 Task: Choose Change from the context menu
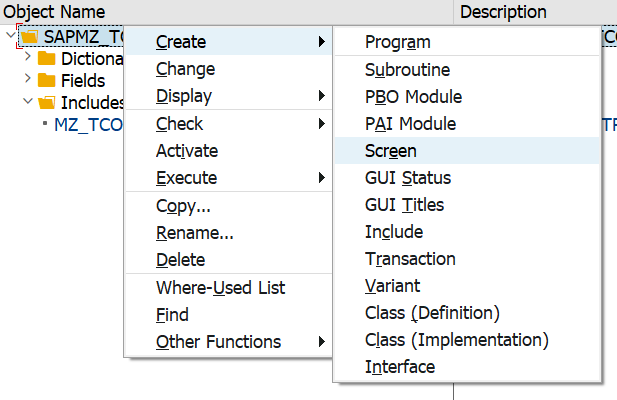coord(229,69)
